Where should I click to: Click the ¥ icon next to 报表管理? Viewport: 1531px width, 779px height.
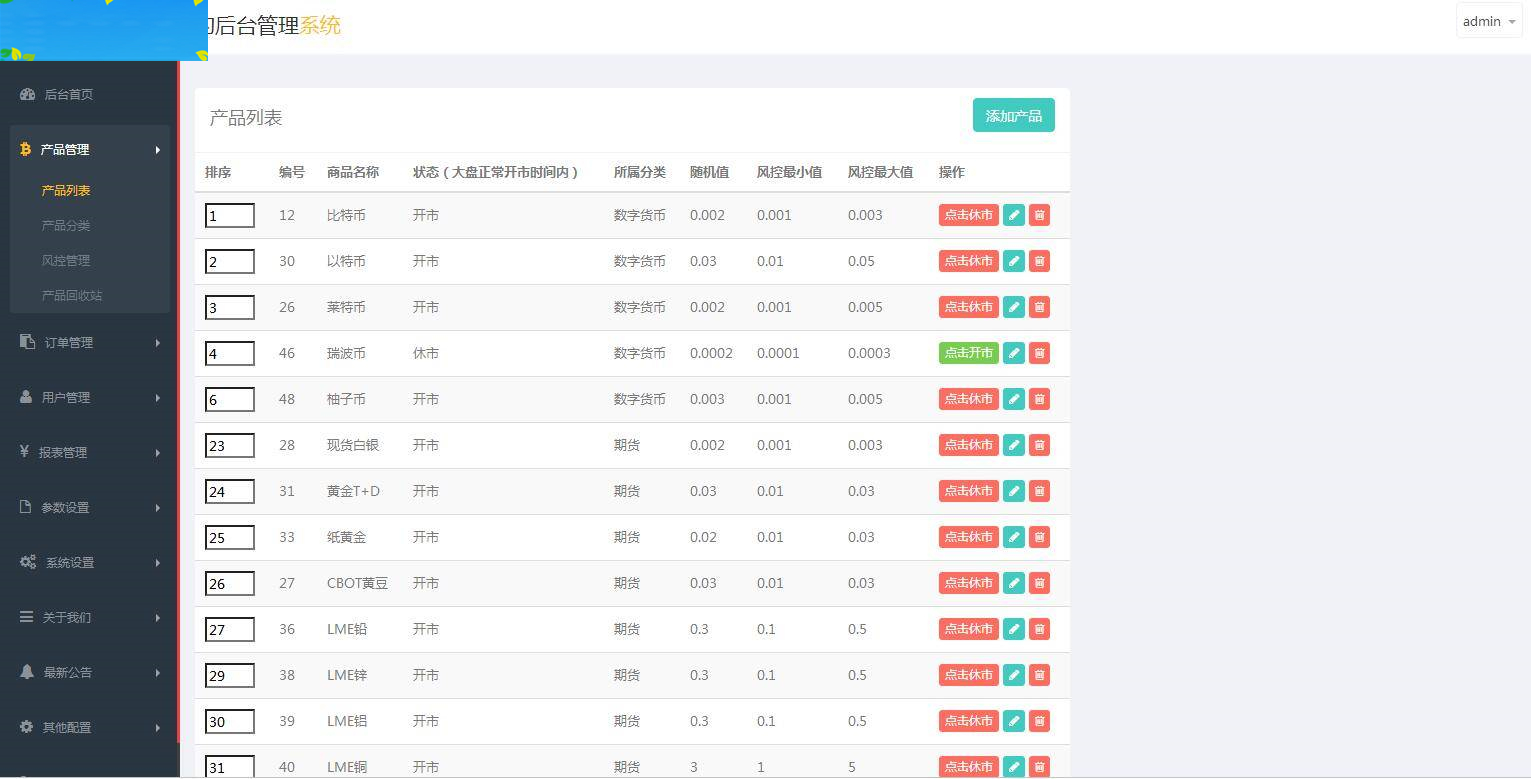25,452
